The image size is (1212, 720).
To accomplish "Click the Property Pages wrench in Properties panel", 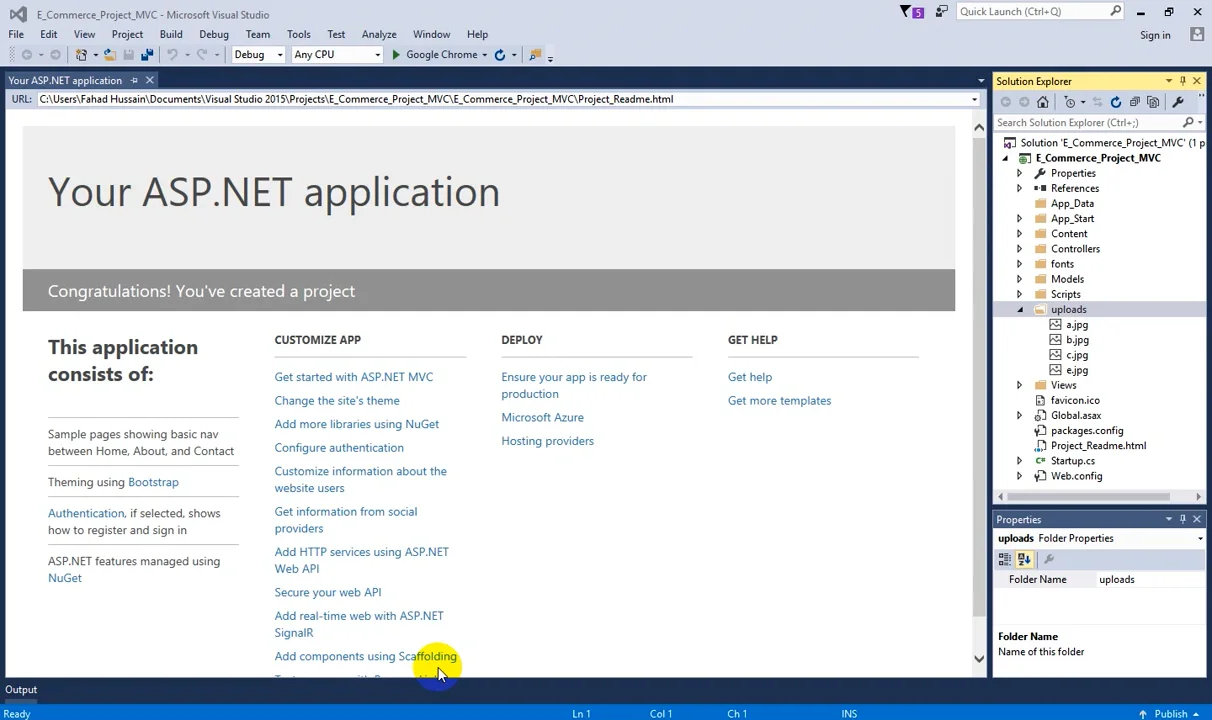I will (1049, 560).
